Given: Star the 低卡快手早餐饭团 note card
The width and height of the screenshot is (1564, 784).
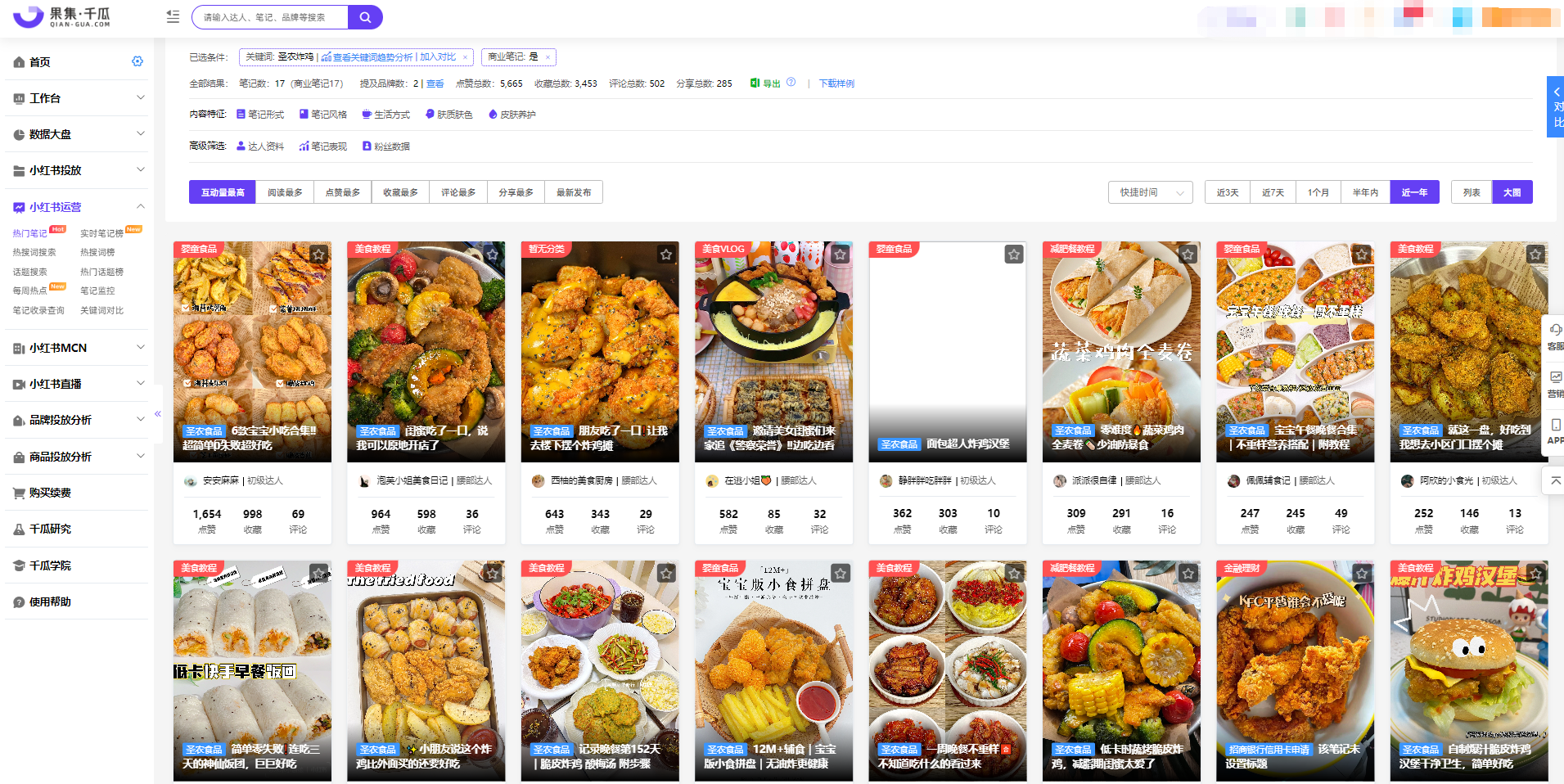Looking at the screenshot, I should (318, 574).
